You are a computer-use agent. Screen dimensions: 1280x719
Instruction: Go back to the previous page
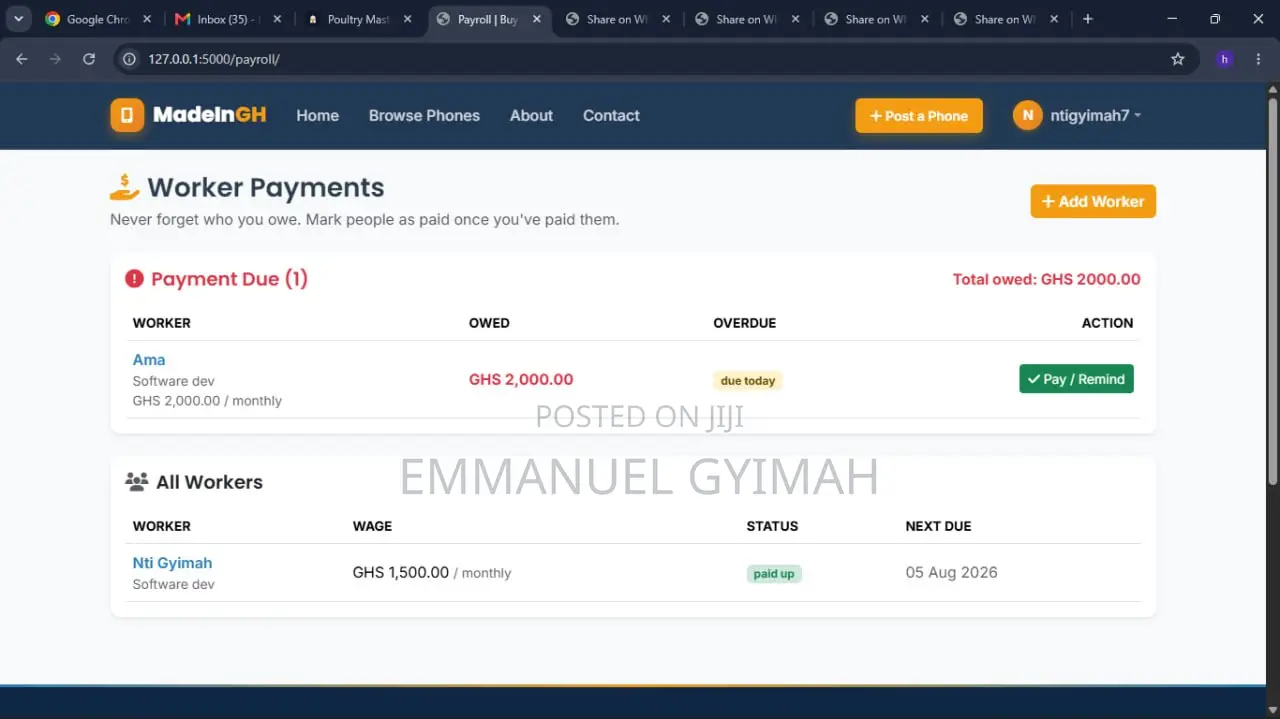click(22, 59)
